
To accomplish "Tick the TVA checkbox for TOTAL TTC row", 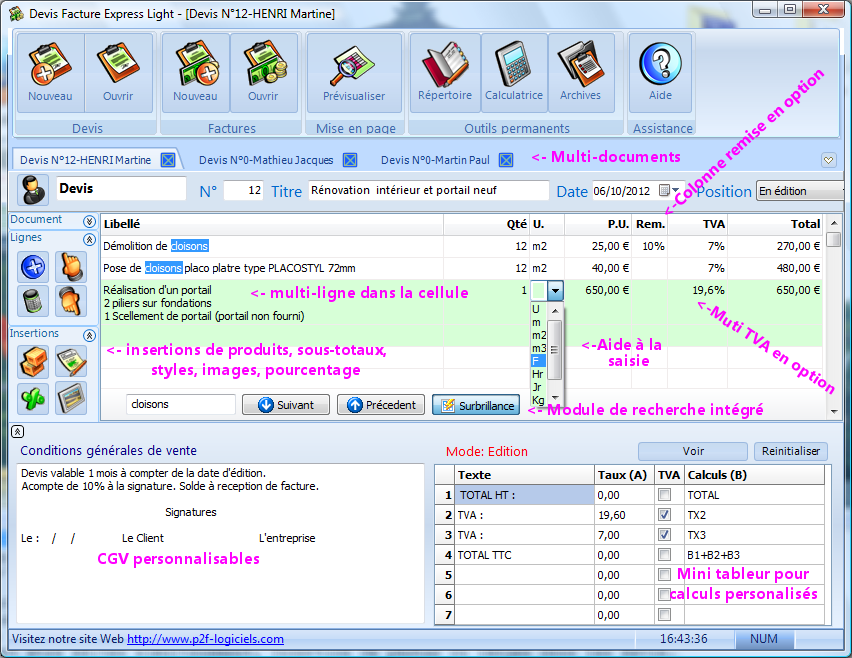I will [664, 555].
